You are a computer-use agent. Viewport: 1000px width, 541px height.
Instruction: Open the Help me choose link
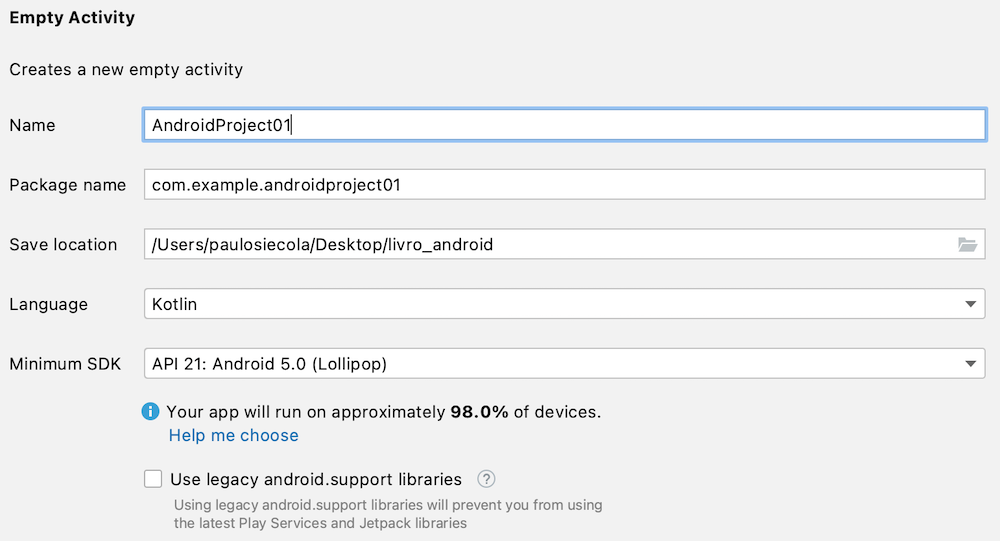point(233,435)
